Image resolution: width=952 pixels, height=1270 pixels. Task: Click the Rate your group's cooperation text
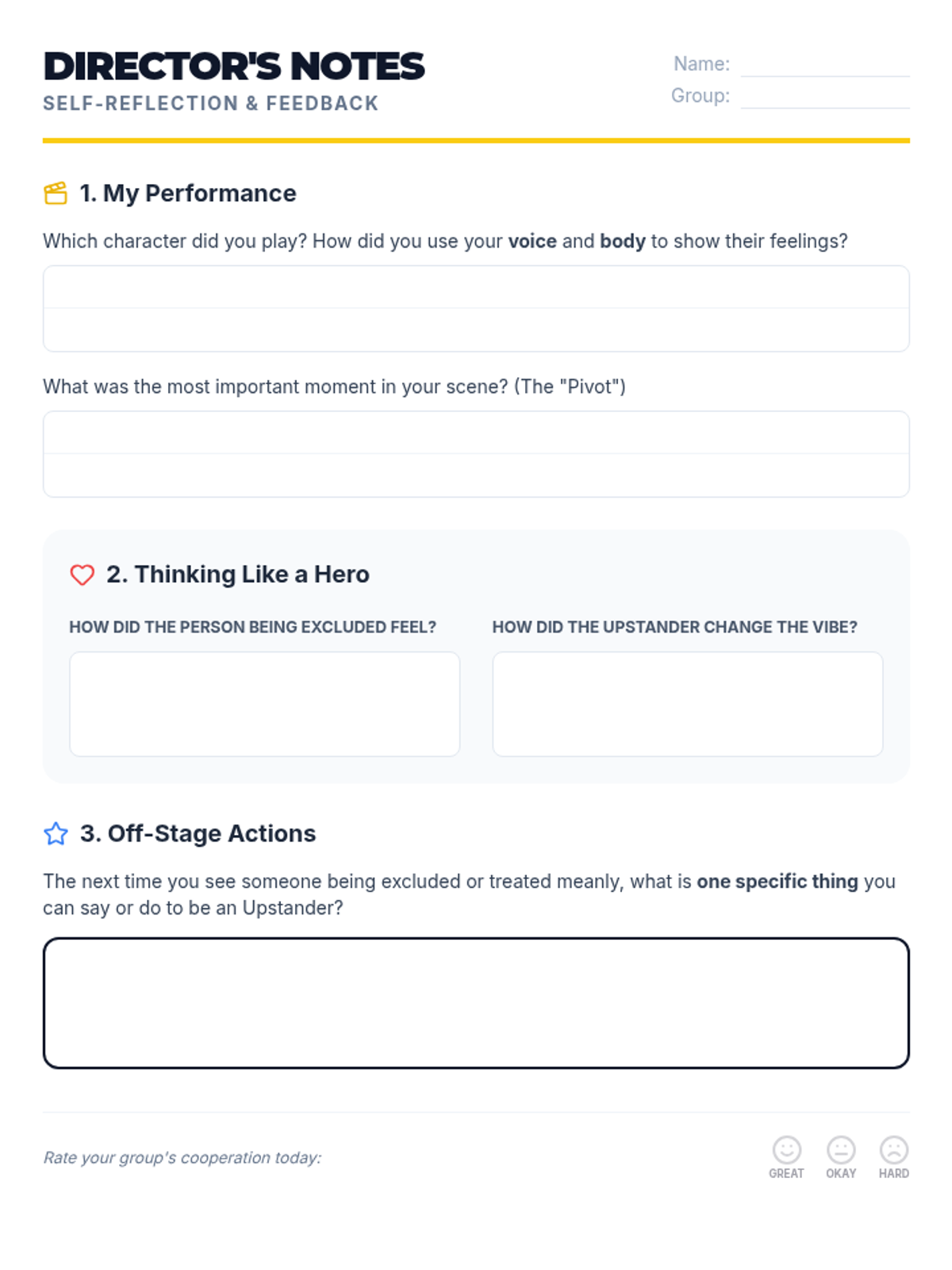[x=182, y=1157]
